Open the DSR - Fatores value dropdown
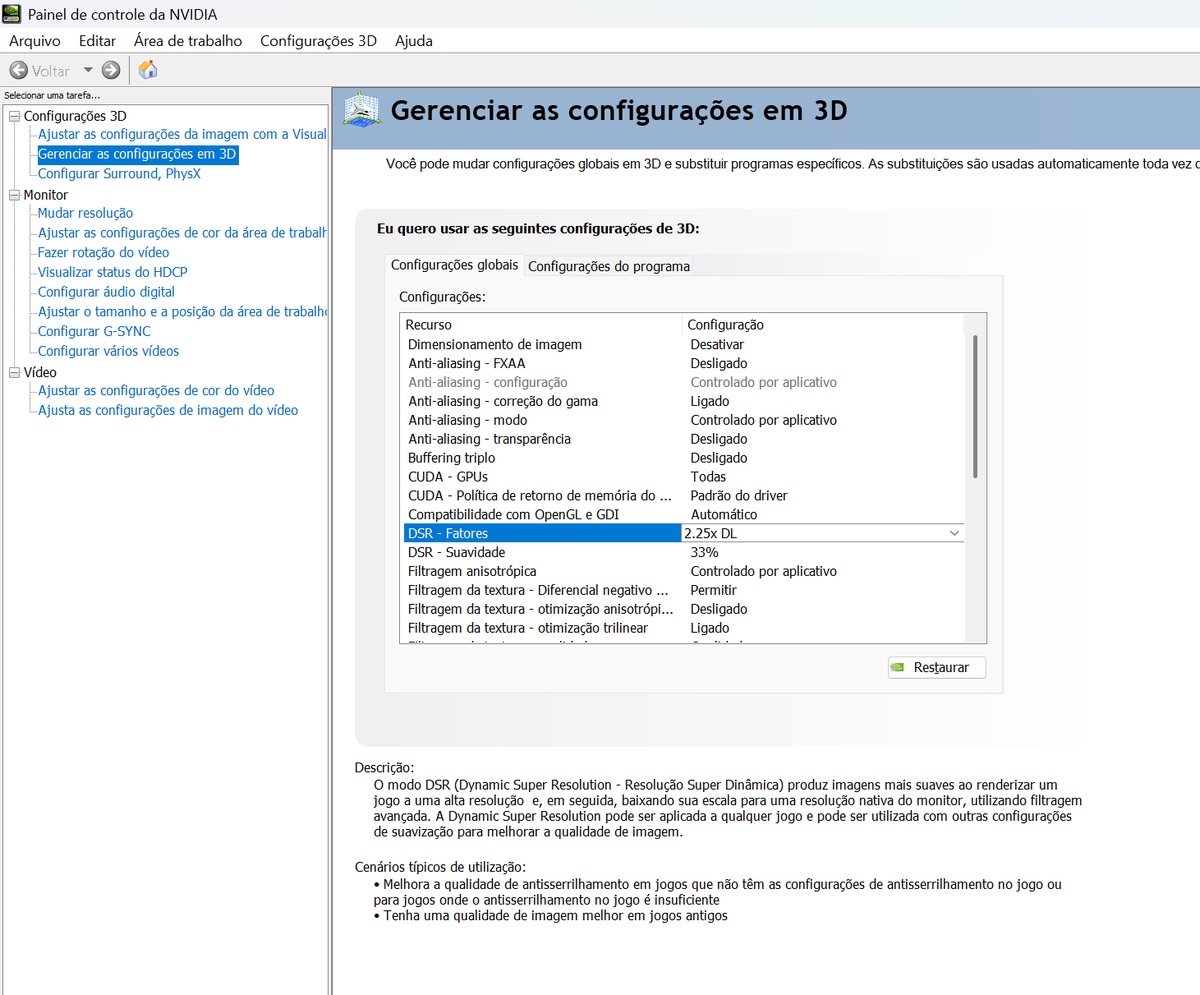 [954, 533]
